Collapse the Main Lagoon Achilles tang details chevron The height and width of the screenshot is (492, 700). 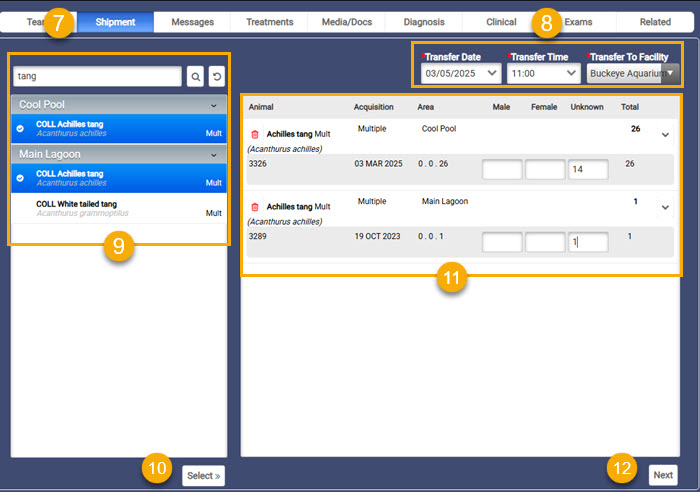pyautogui.click(x=665, y=208)
